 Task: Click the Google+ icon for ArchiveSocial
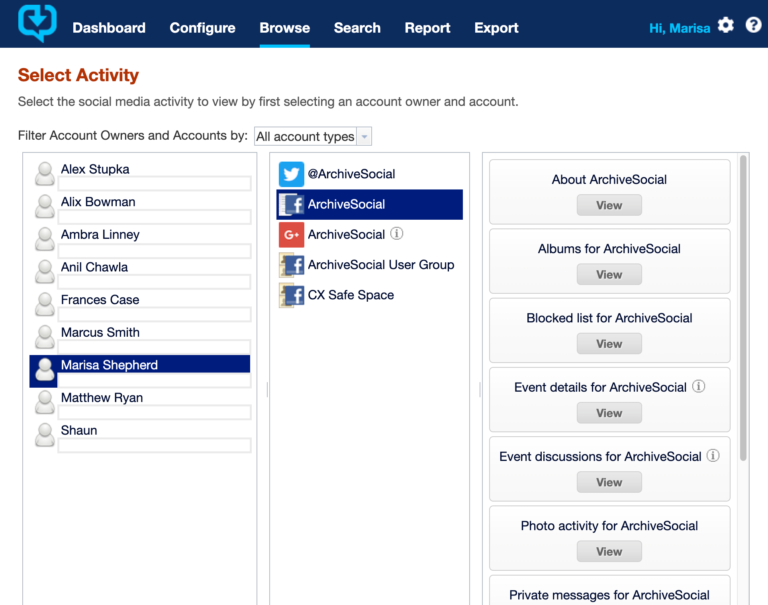point(291,235)
